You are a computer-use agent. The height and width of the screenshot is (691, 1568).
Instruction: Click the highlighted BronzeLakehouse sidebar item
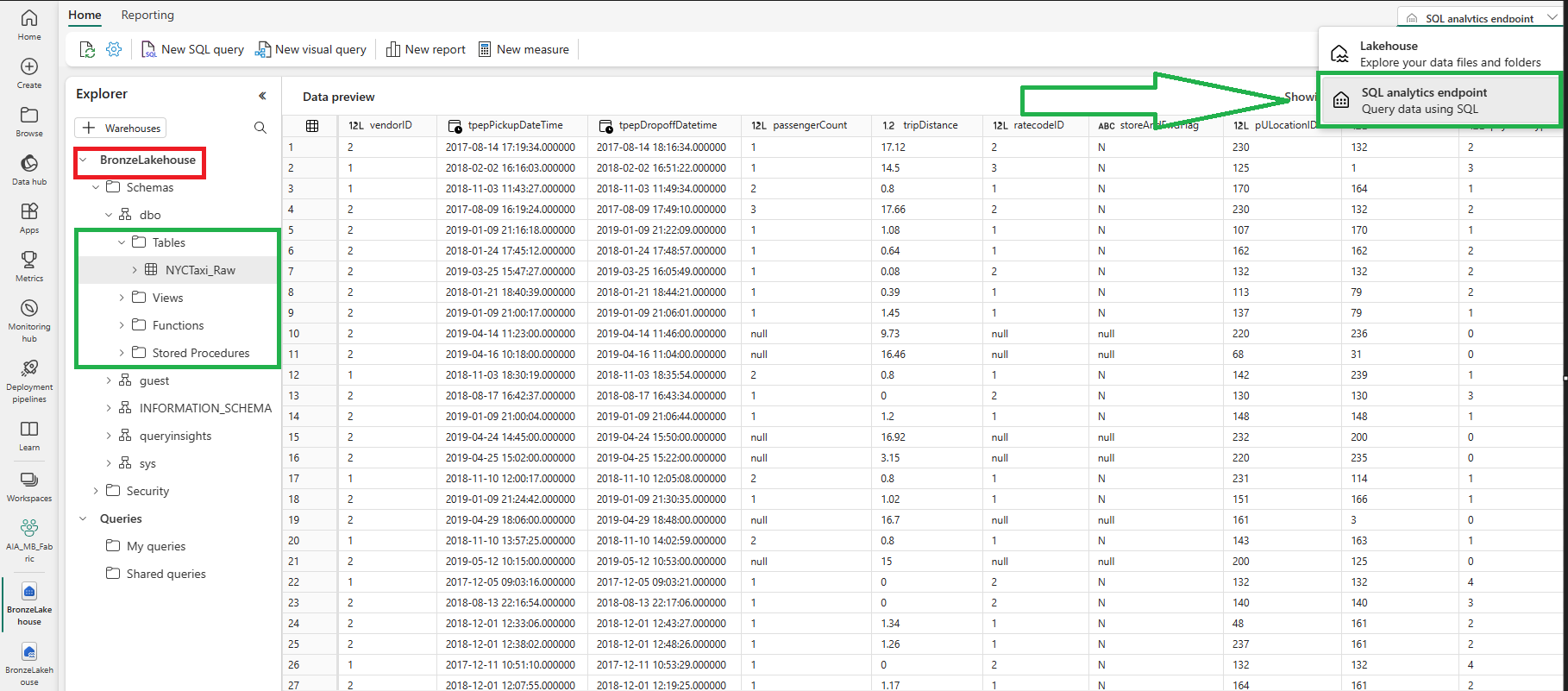28,602
